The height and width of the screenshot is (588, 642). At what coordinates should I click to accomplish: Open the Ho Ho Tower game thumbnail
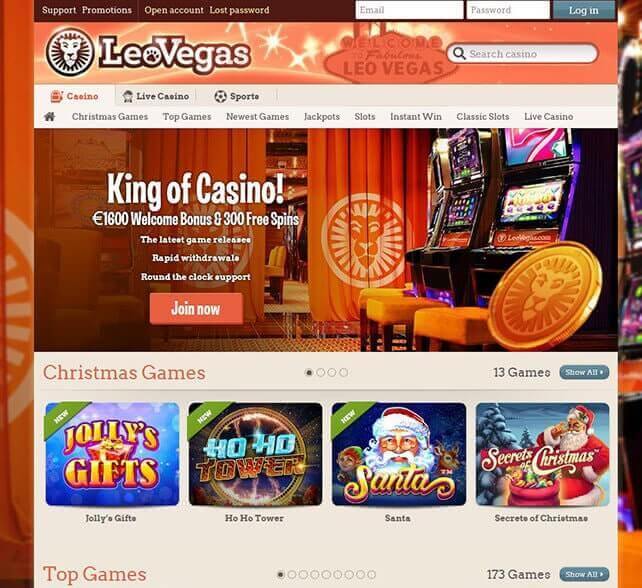(255, 454)
